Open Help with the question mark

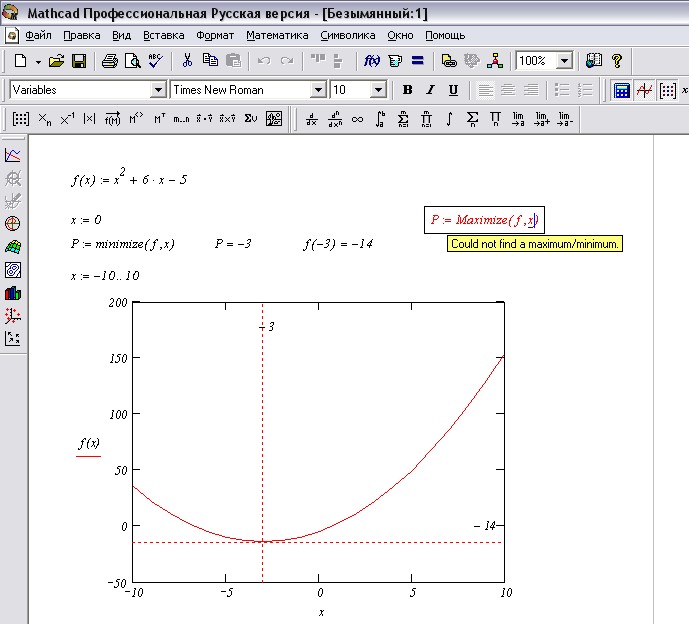pyautogui.click(x=617, y=61)
